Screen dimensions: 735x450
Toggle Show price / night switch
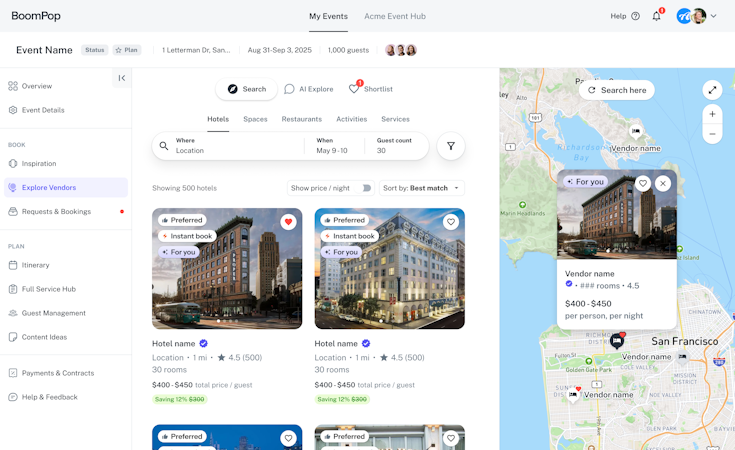point(366,188)
